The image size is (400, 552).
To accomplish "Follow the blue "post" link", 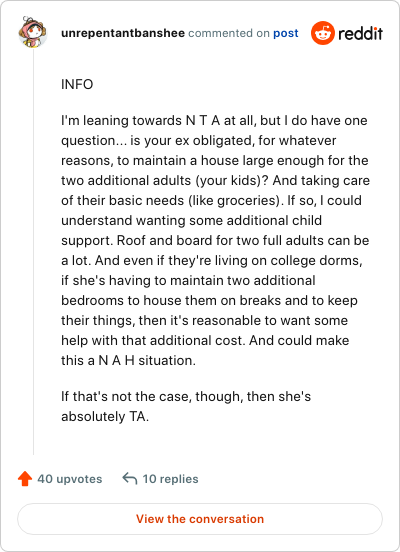I will click(286, 33).
